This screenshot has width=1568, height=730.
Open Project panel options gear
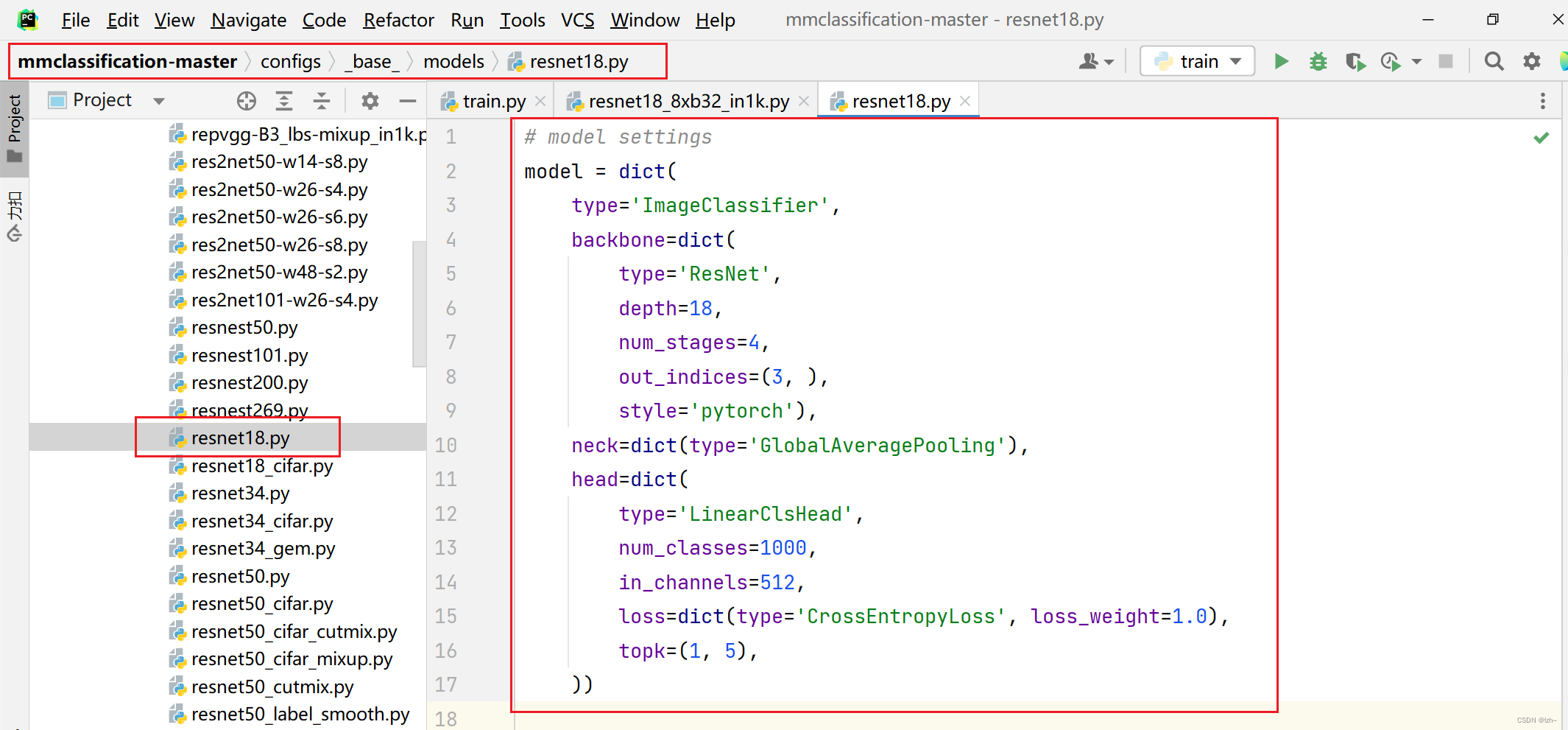point(370,101)
